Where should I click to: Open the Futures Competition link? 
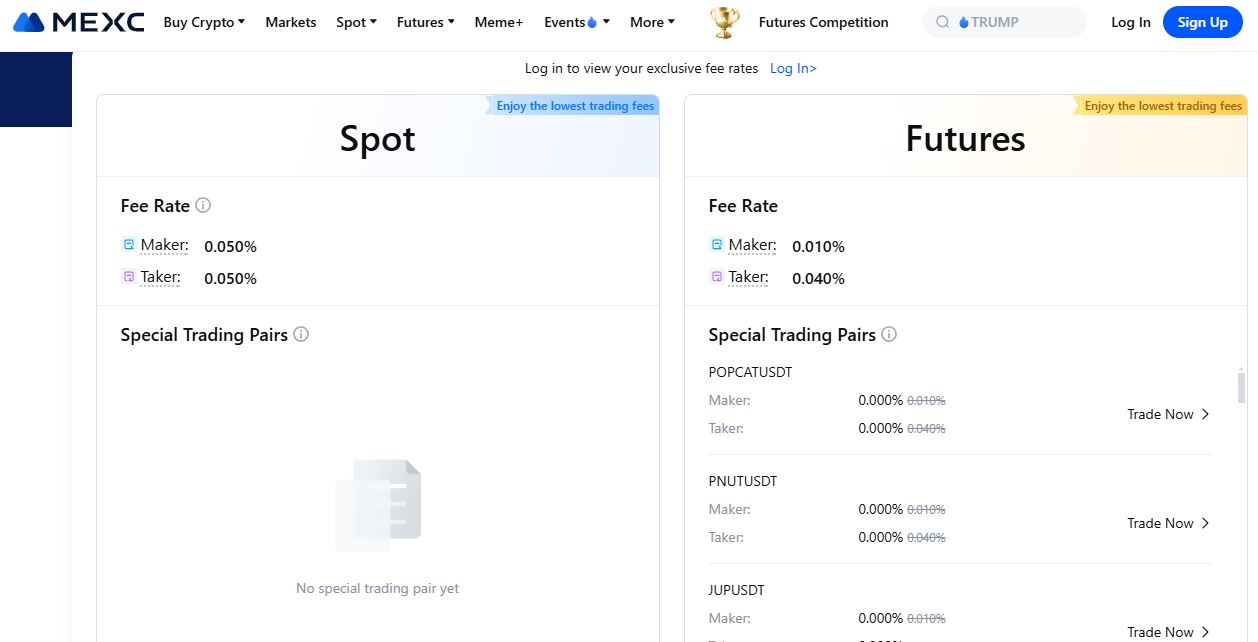823,22
